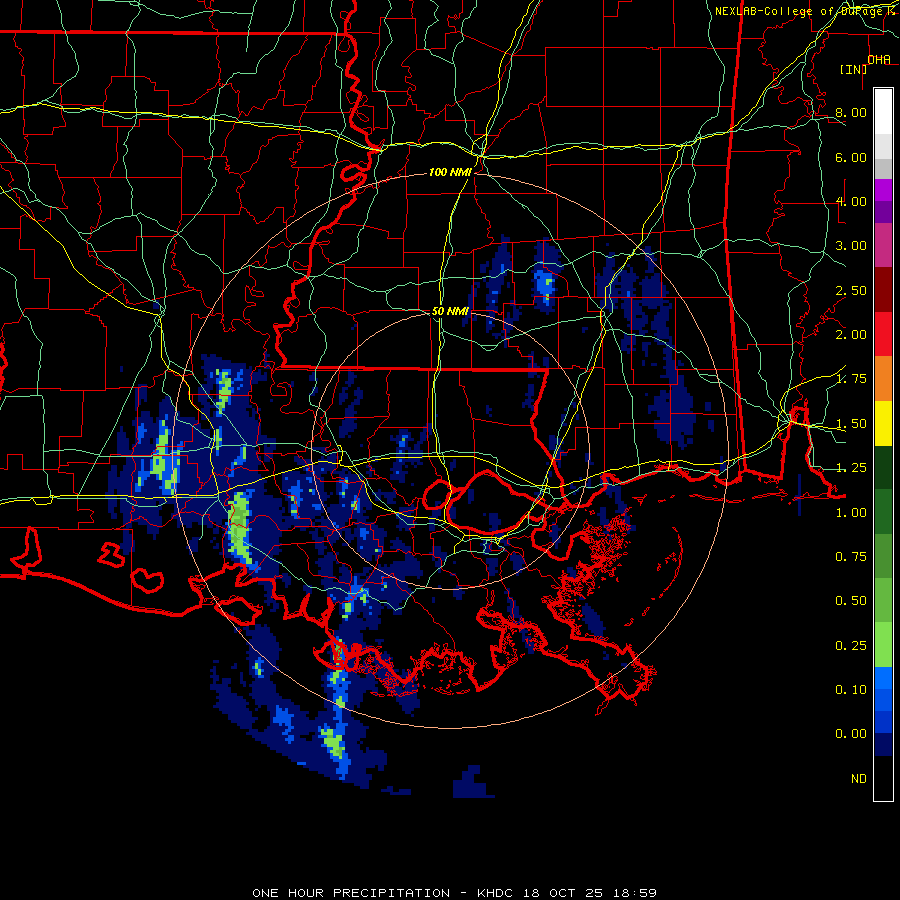
Task: Click the 6.00 legend value
Action: tap(851, 157)
